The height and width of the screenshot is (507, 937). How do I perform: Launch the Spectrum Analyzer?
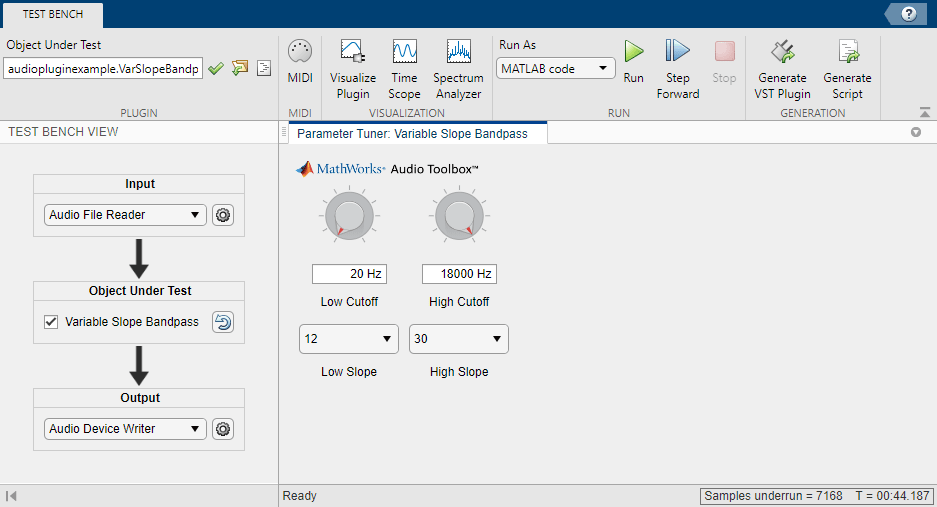pyautogui.click(x=458, y=69)
